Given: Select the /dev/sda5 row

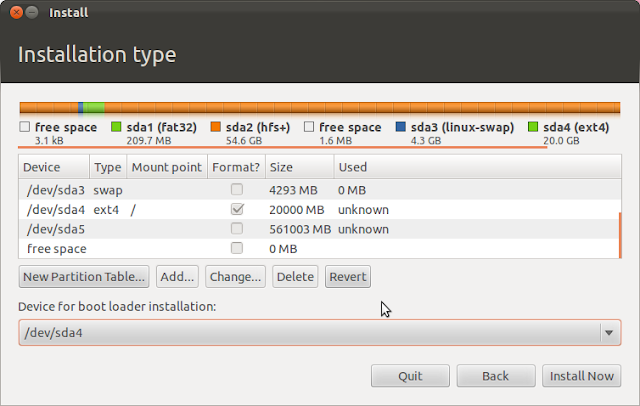Looking at the screenshot, I should (x=320, y=229).
